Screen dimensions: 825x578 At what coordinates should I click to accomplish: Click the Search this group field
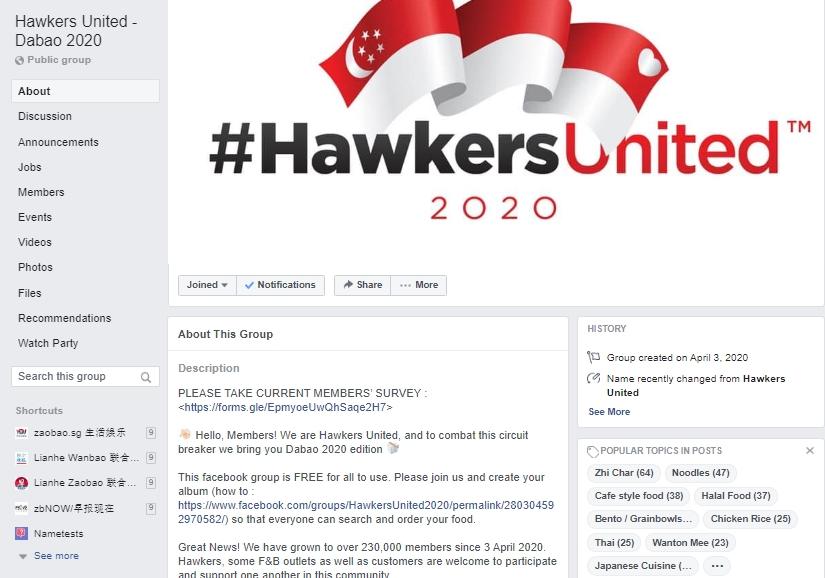[x=85, y=377]
